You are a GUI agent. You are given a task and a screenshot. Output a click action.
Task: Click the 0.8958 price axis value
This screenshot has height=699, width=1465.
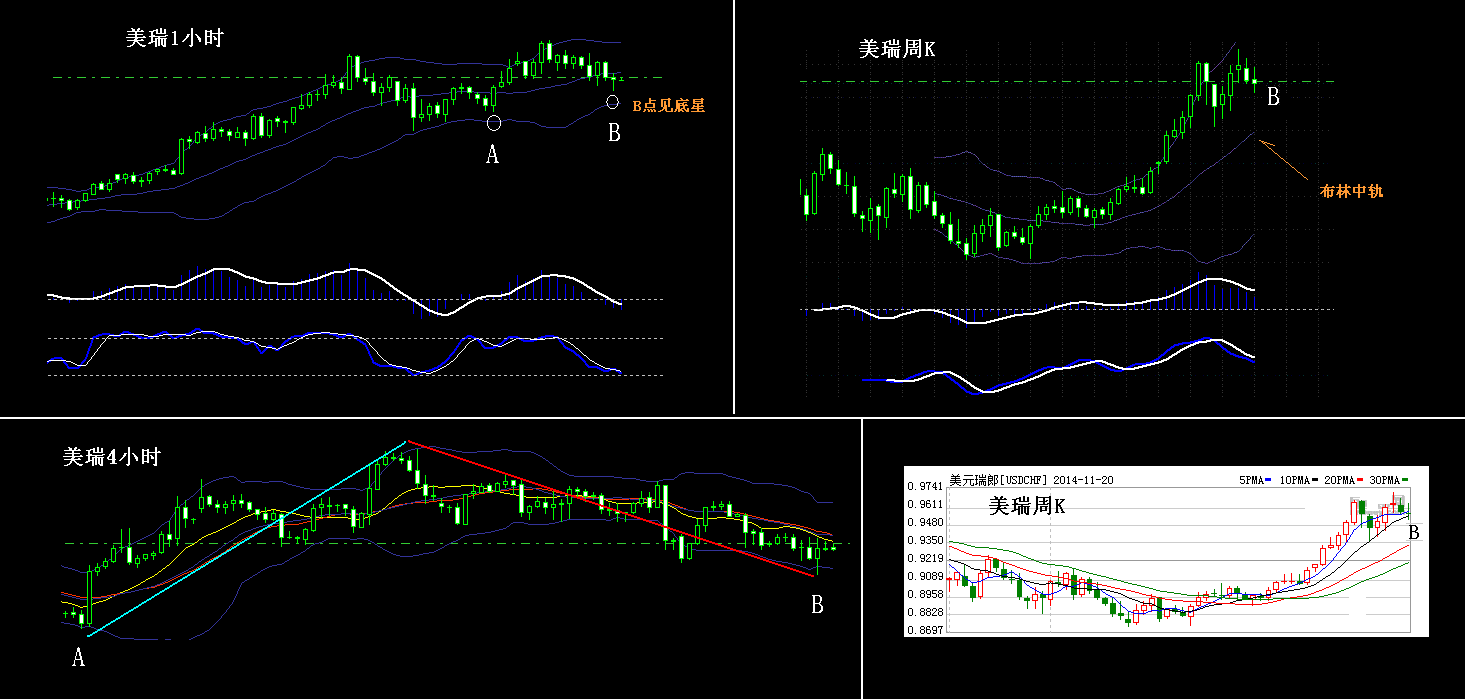coord(926,595)
